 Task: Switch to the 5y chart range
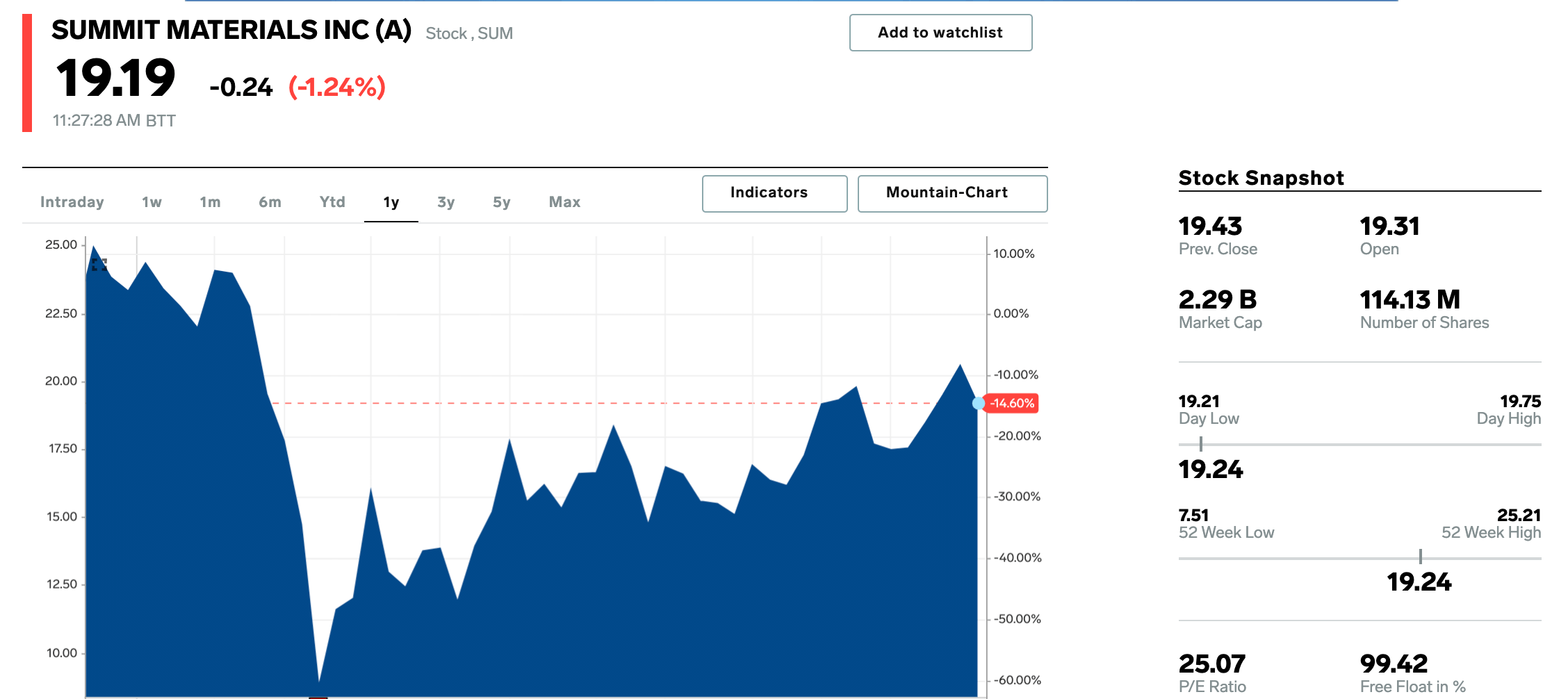pyautogui.click(x=501, y=202)
